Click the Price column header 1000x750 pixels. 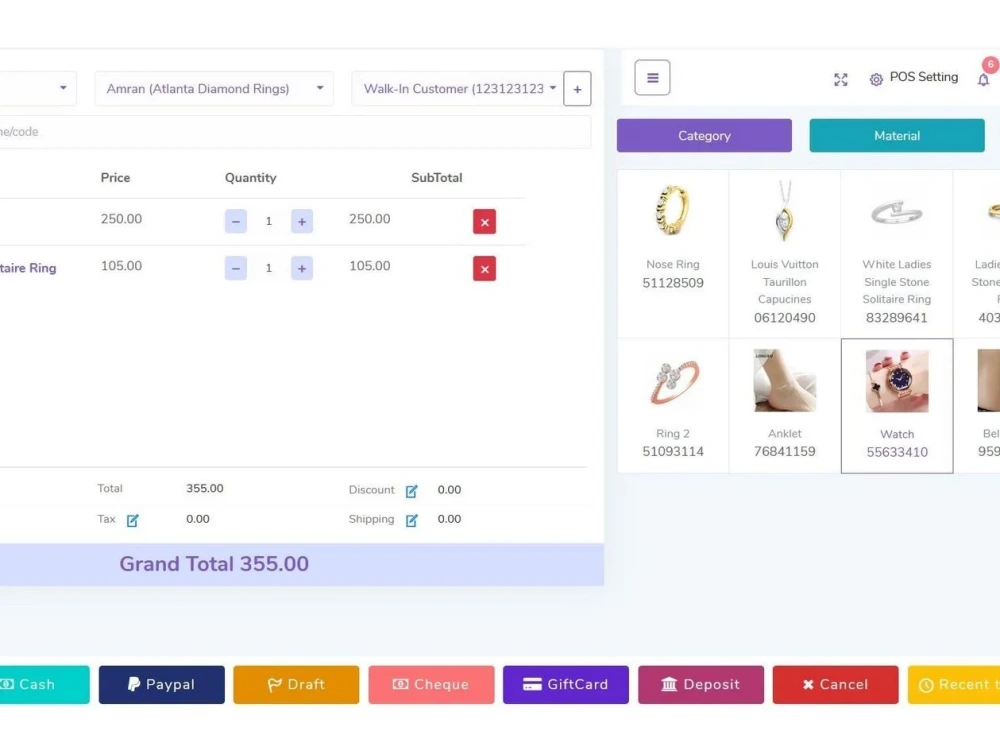click(x=115, y=178)
